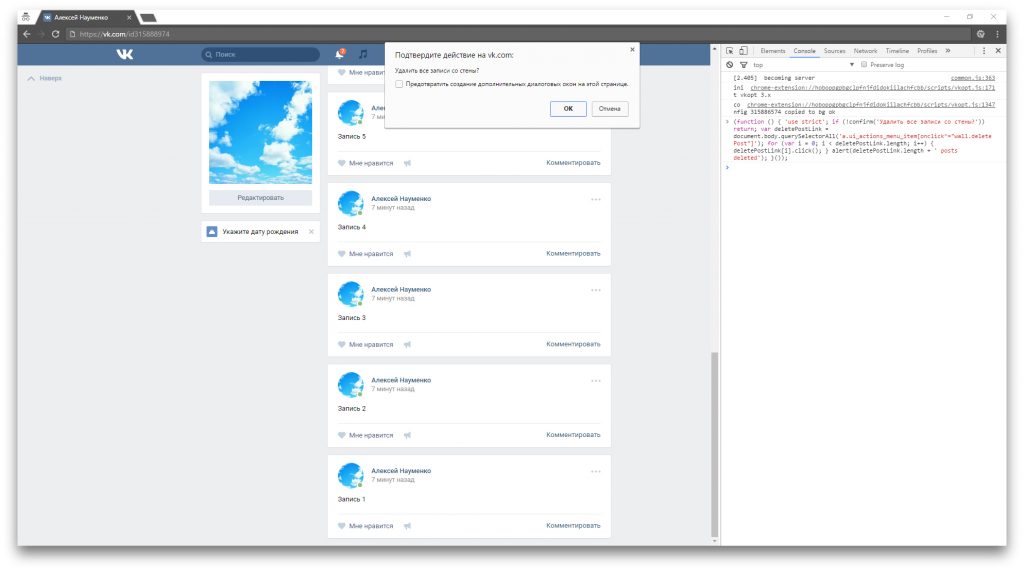Click the VK logo in header
The width and height of the screenshot is (1024, 571).
125,54
